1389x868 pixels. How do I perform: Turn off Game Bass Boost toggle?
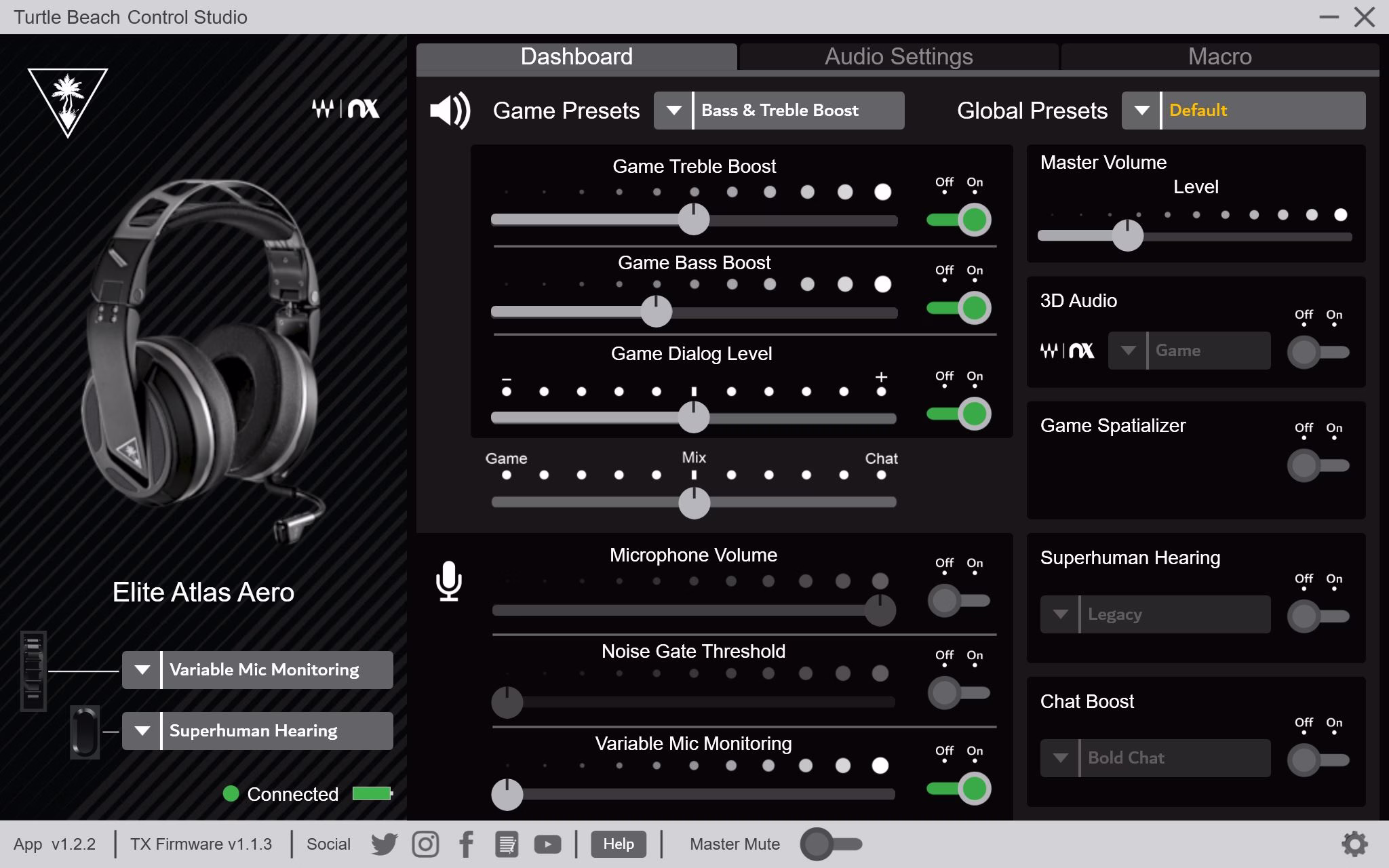[959, 308]
